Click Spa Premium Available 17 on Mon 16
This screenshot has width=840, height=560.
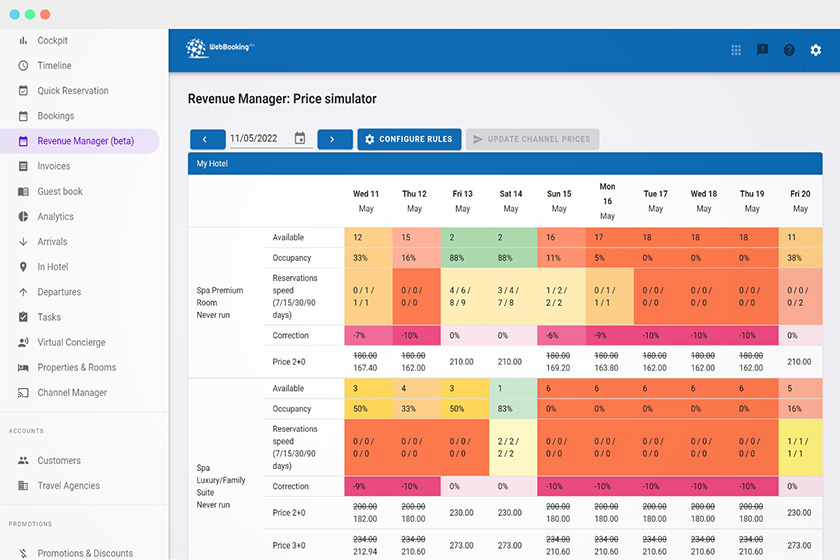click(x=610, y=237)
